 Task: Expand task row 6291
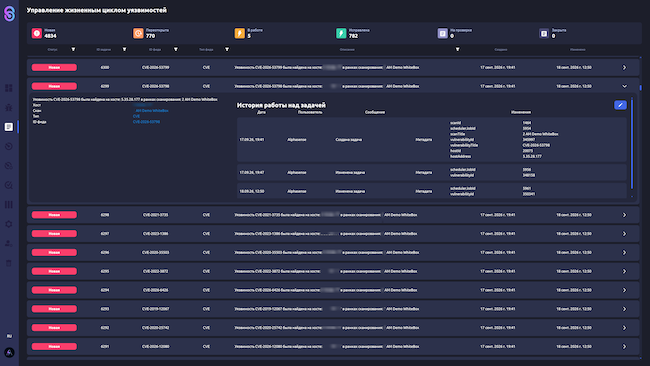pyautogui.click(x=624, y=347)
